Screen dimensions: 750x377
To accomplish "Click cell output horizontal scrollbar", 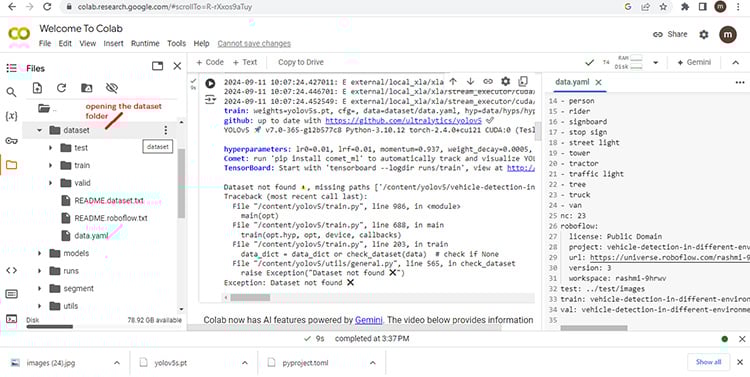I will 250,298.
